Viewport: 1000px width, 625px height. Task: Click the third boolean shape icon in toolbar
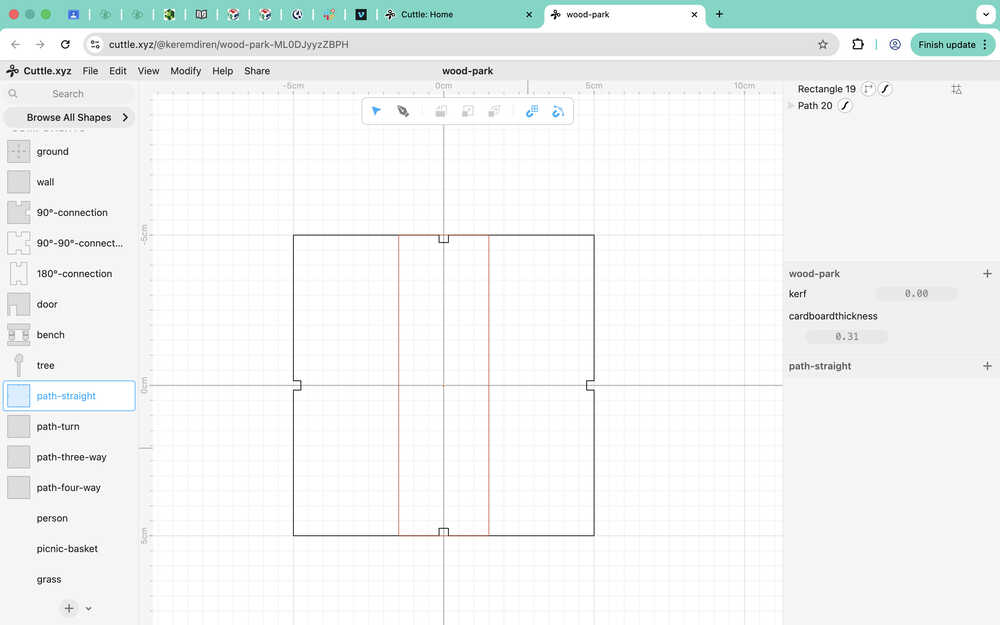(494, 112)
